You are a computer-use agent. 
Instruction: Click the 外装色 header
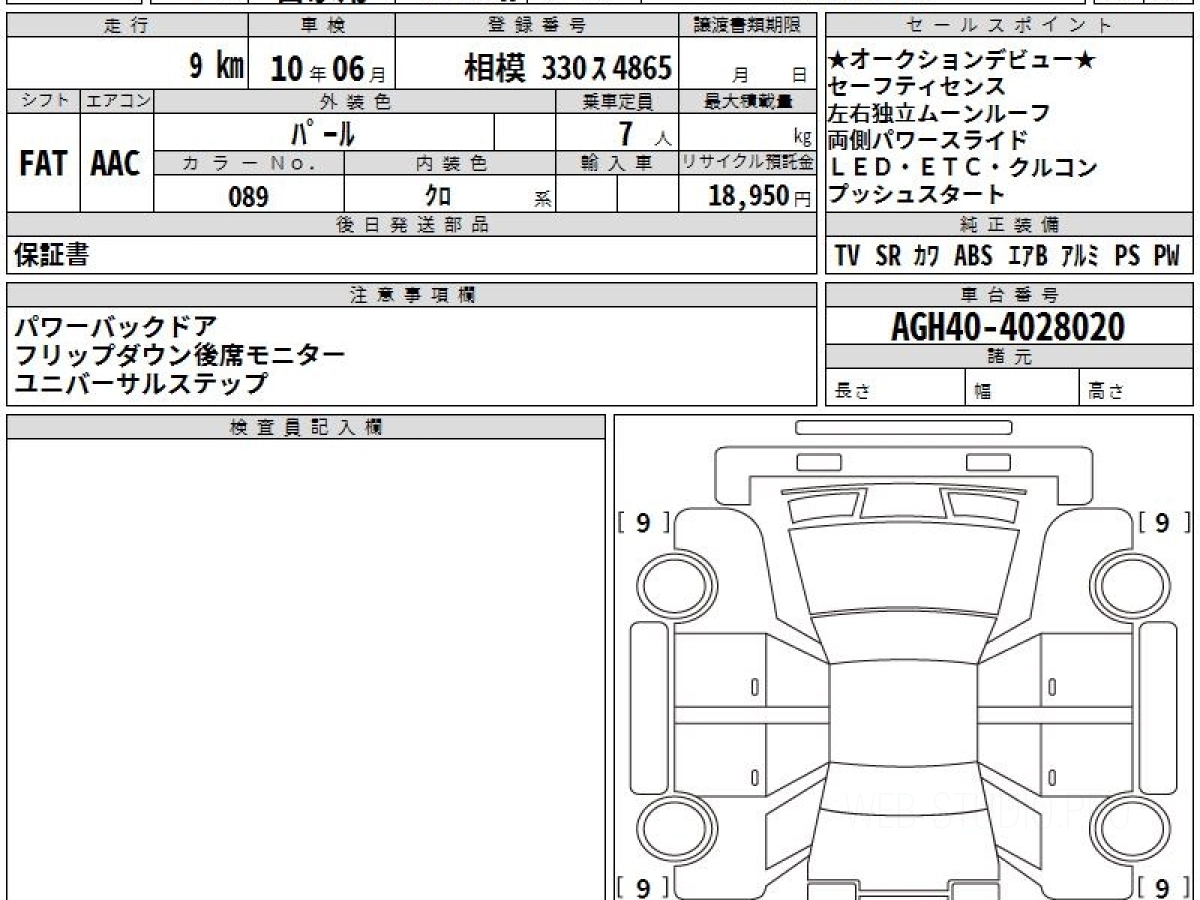click(355, 101)
